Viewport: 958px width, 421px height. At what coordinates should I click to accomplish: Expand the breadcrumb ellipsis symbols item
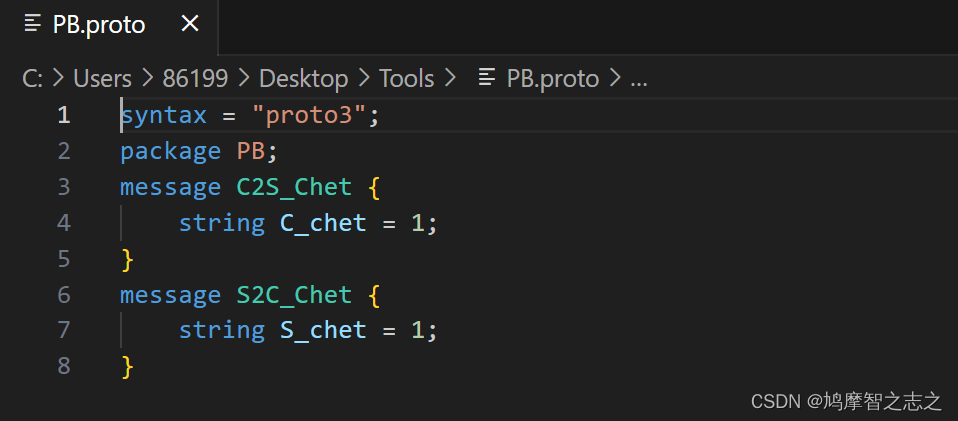click(x=638, y=79)
